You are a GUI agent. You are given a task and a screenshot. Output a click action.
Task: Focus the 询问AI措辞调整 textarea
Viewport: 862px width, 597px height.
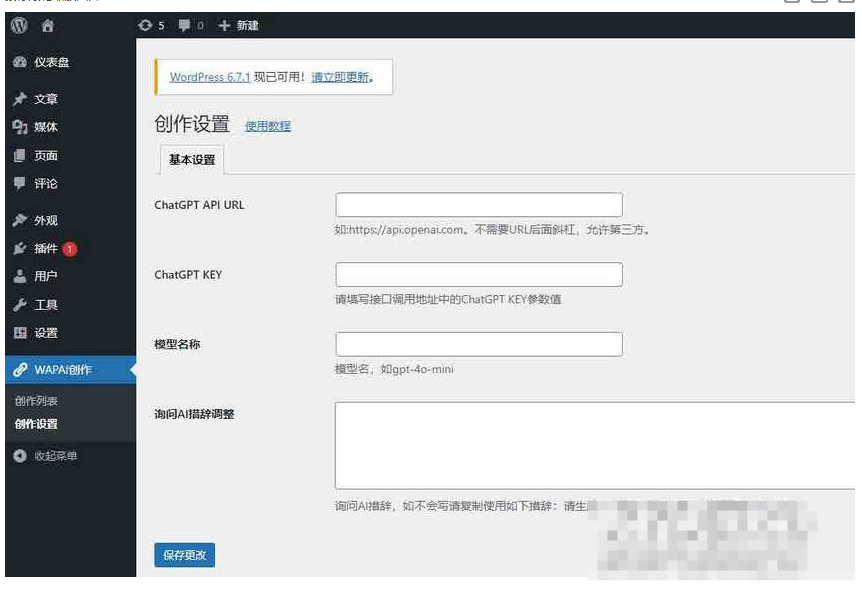click(x=595, y=445)
